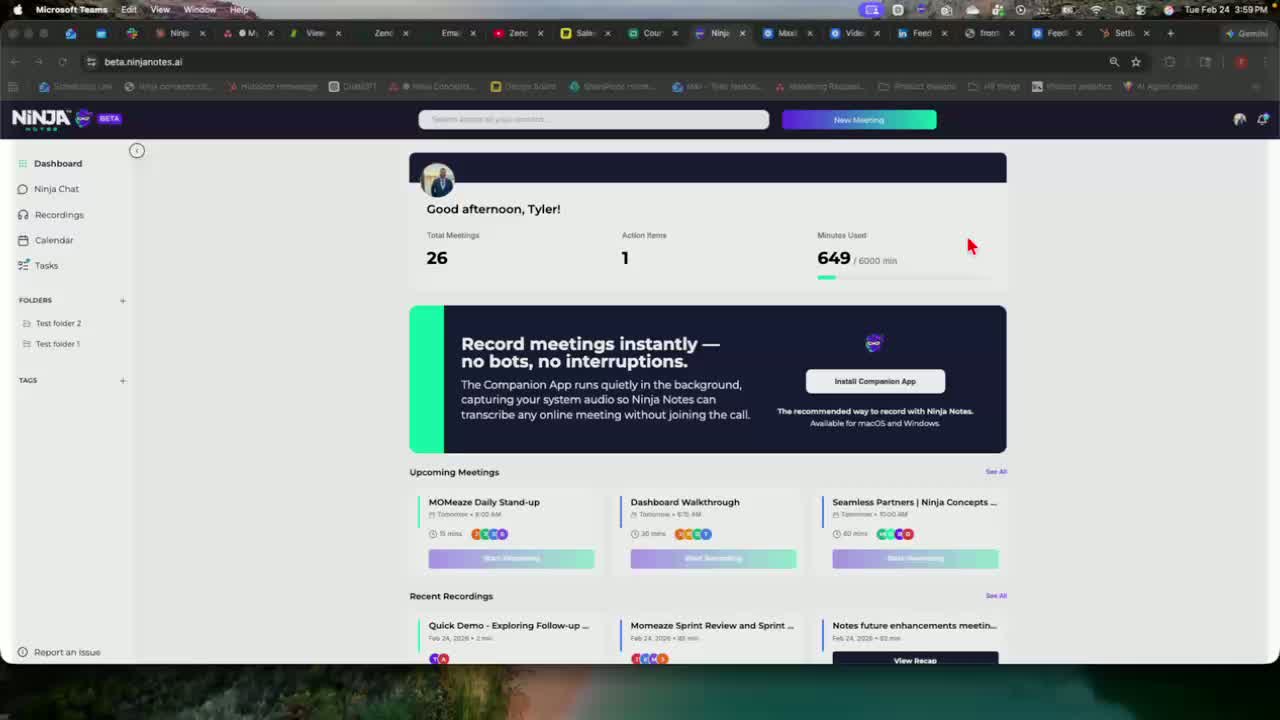Switch to the Maxi browser tab
Viewport: 1280px width, 720px height.
point(787,33)
